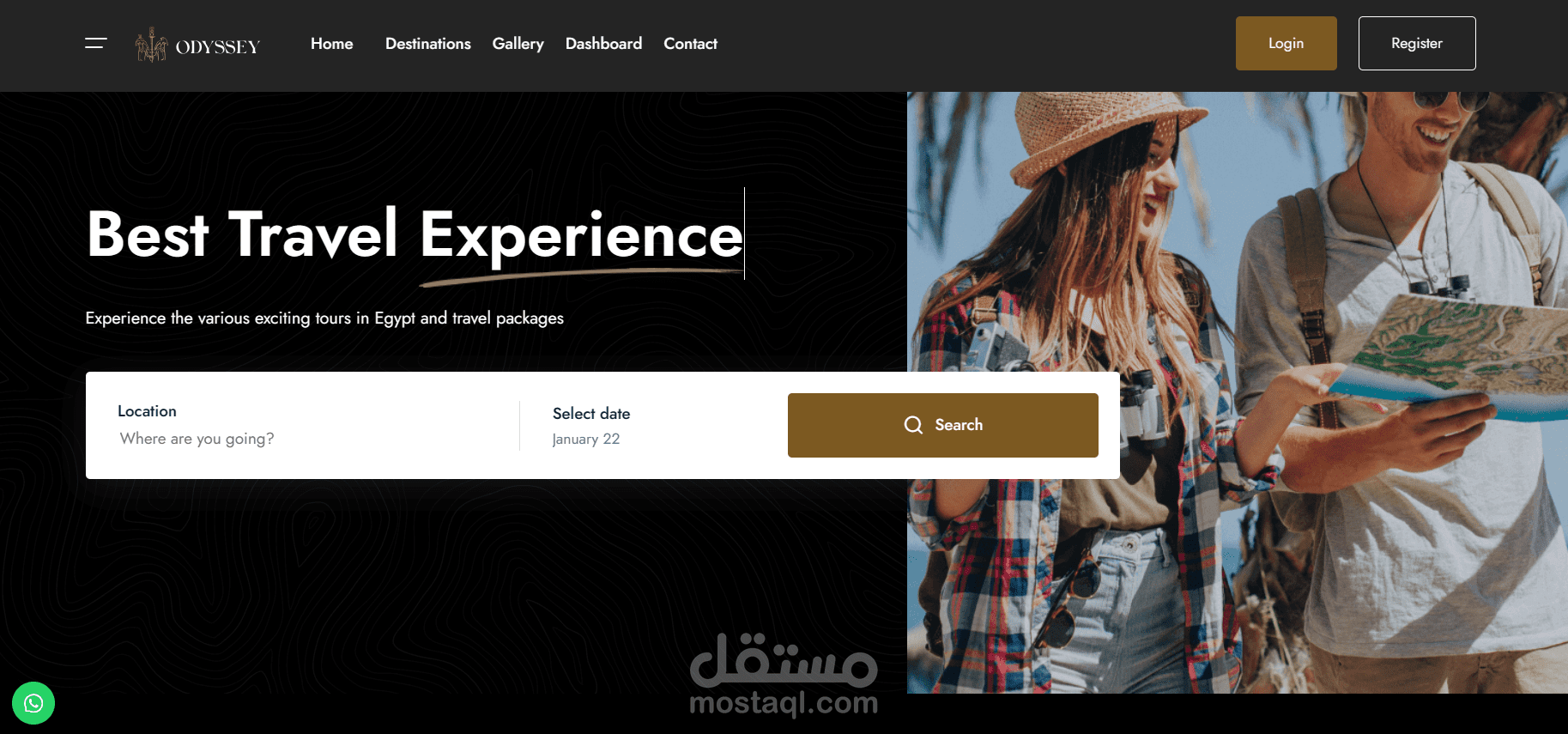Go to the Home menu item
The image size is (1568, 734).
pos(331,44)
